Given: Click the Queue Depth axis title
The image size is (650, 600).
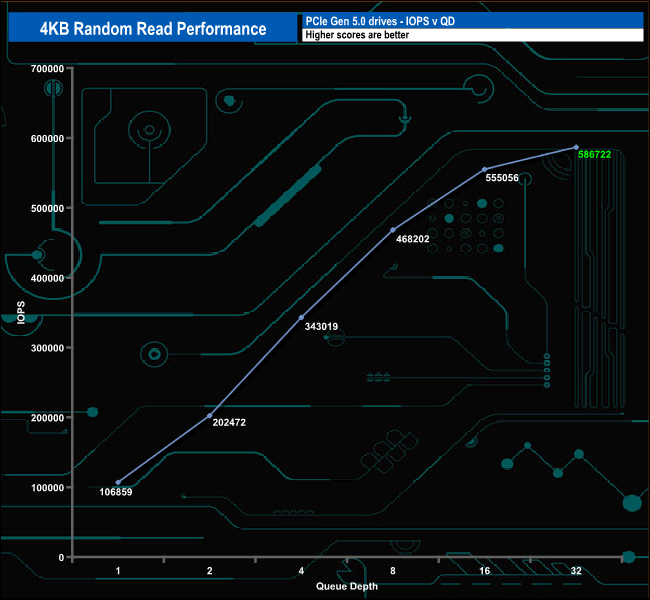Looking at the screenshot, I should point(347,586).
